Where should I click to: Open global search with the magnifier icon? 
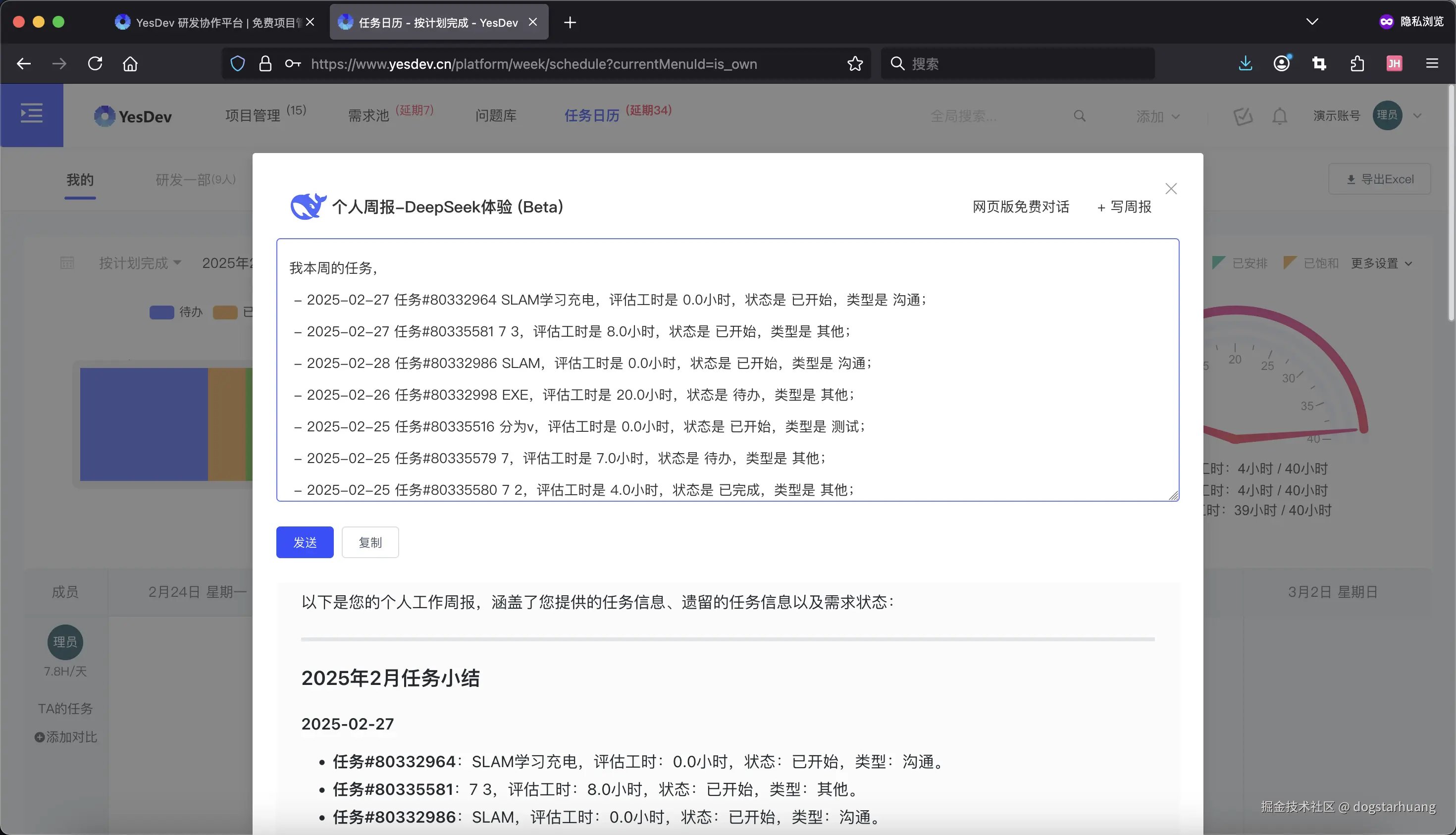pos(1080,116)
